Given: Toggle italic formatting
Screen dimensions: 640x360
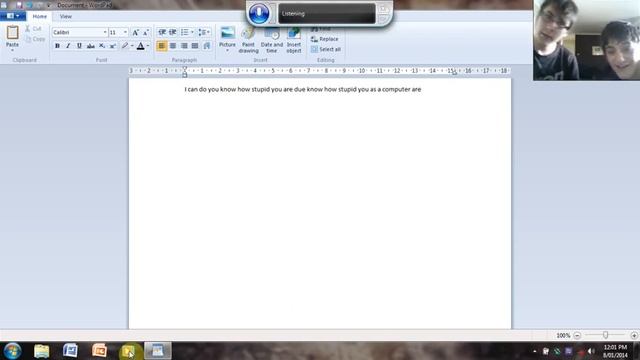Looking at the screenshot, I should pos(68,46).
